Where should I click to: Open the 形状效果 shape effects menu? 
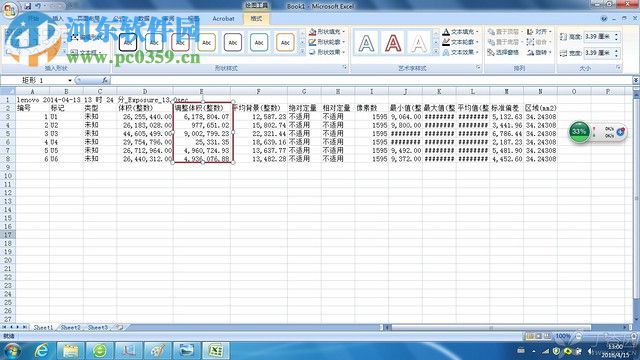point(327,52)
